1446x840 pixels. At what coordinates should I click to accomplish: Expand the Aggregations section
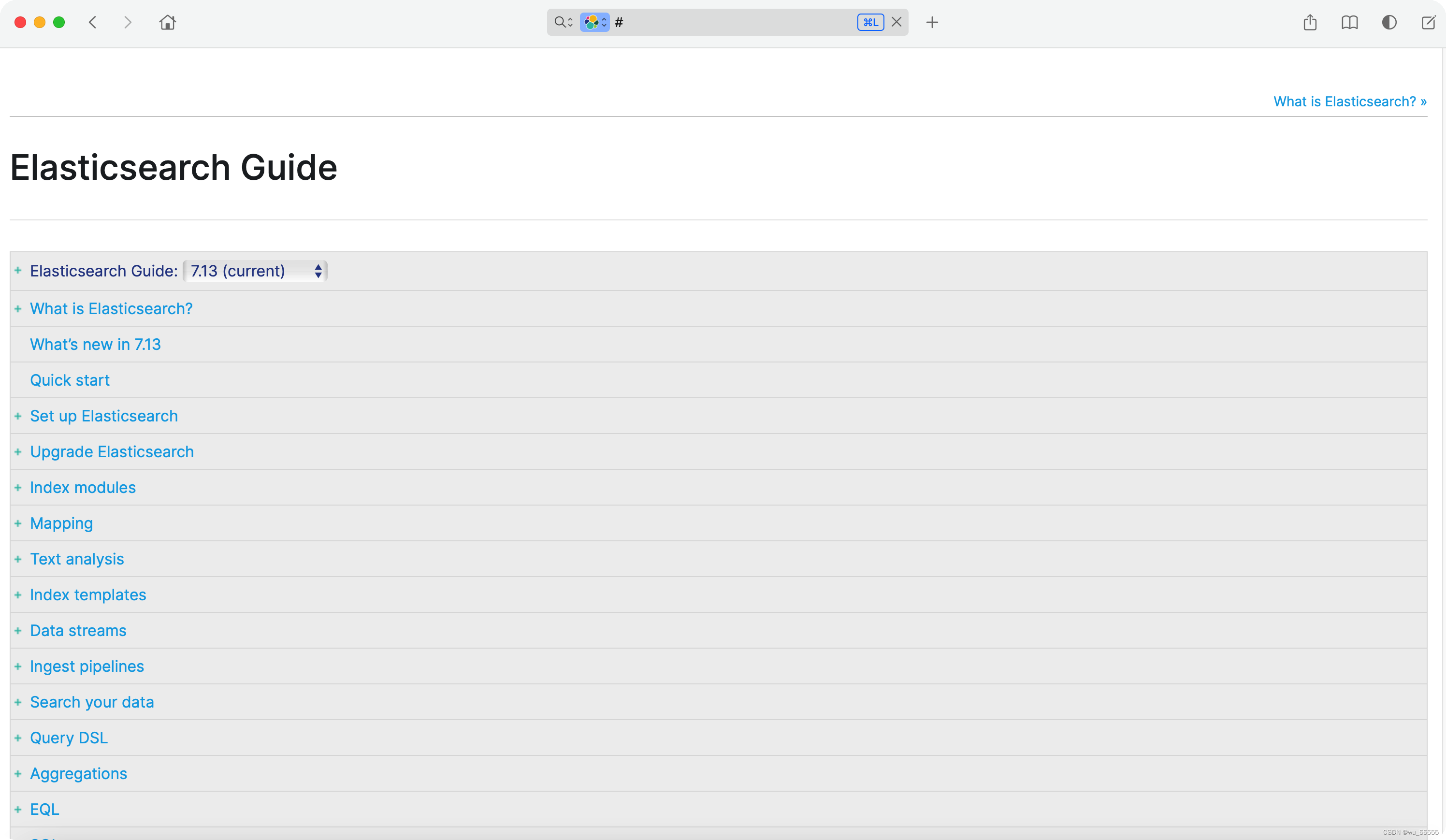[x=18, y=774]
